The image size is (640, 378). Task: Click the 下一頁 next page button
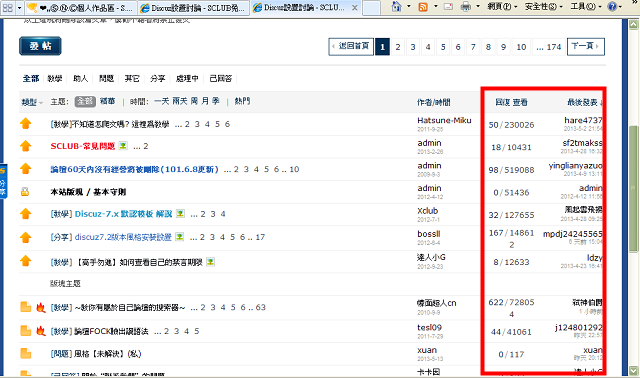pos(586,47)
